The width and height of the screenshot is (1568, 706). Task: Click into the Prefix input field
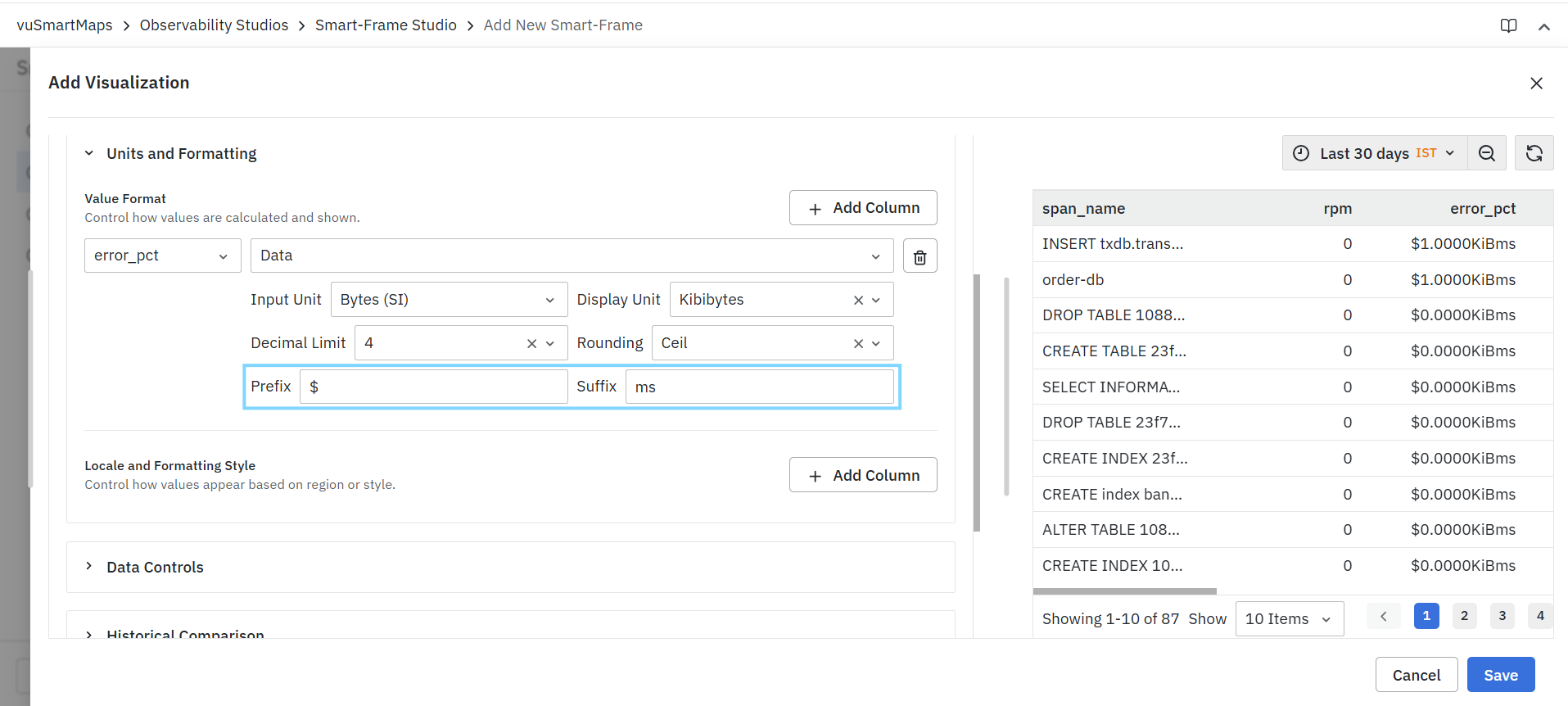tap(434, 387)
